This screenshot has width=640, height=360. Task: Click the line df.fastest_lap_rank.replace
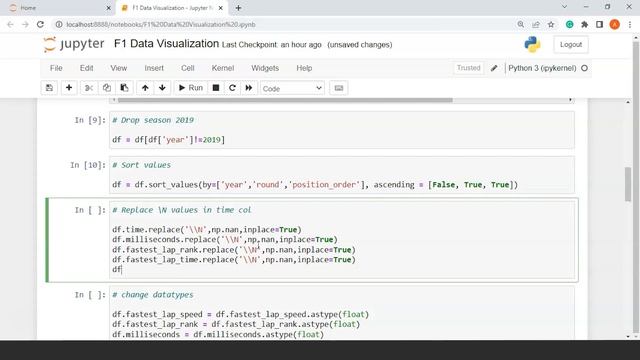point(234,249)
